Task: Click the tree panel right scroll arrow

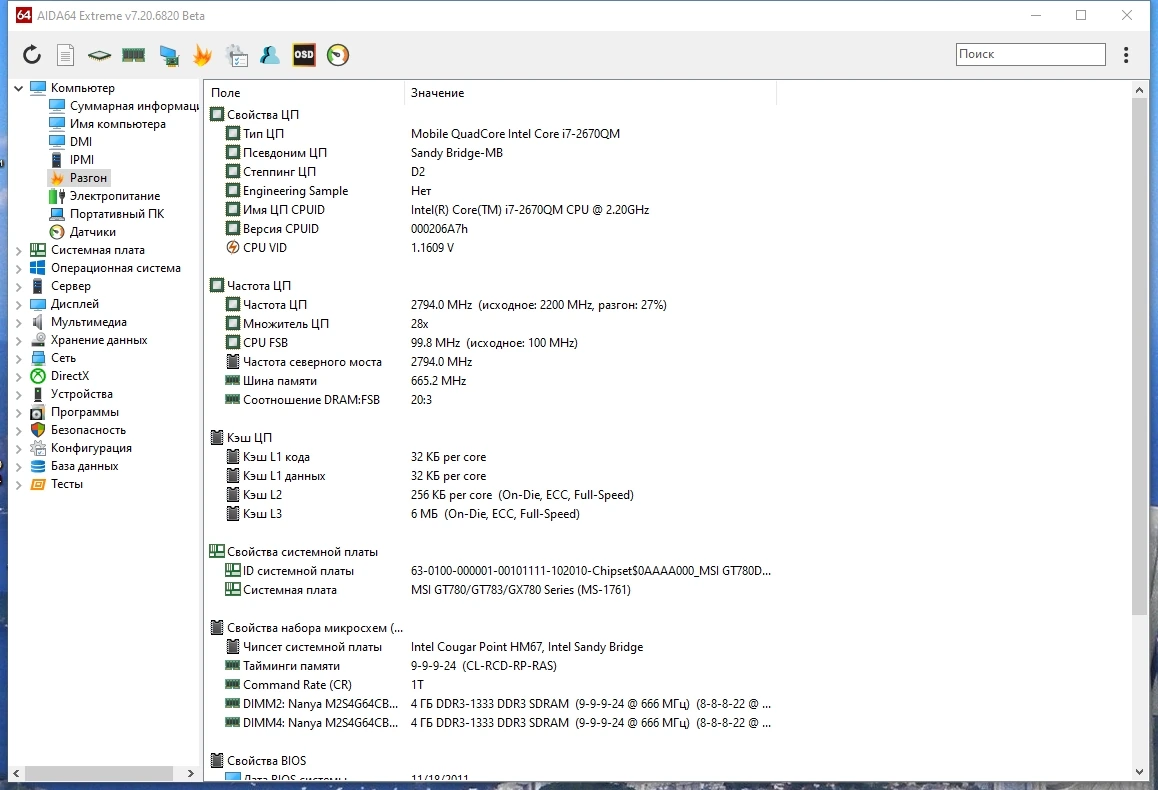Action: point(191,774)
